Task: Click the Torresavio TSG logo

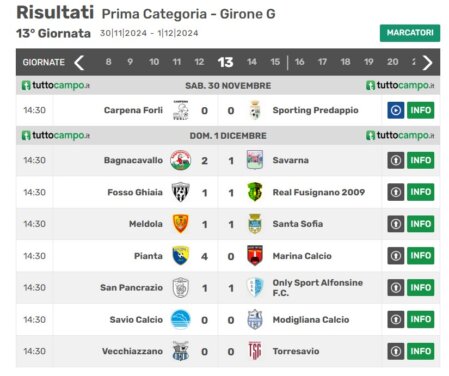Action: point(255,351)
